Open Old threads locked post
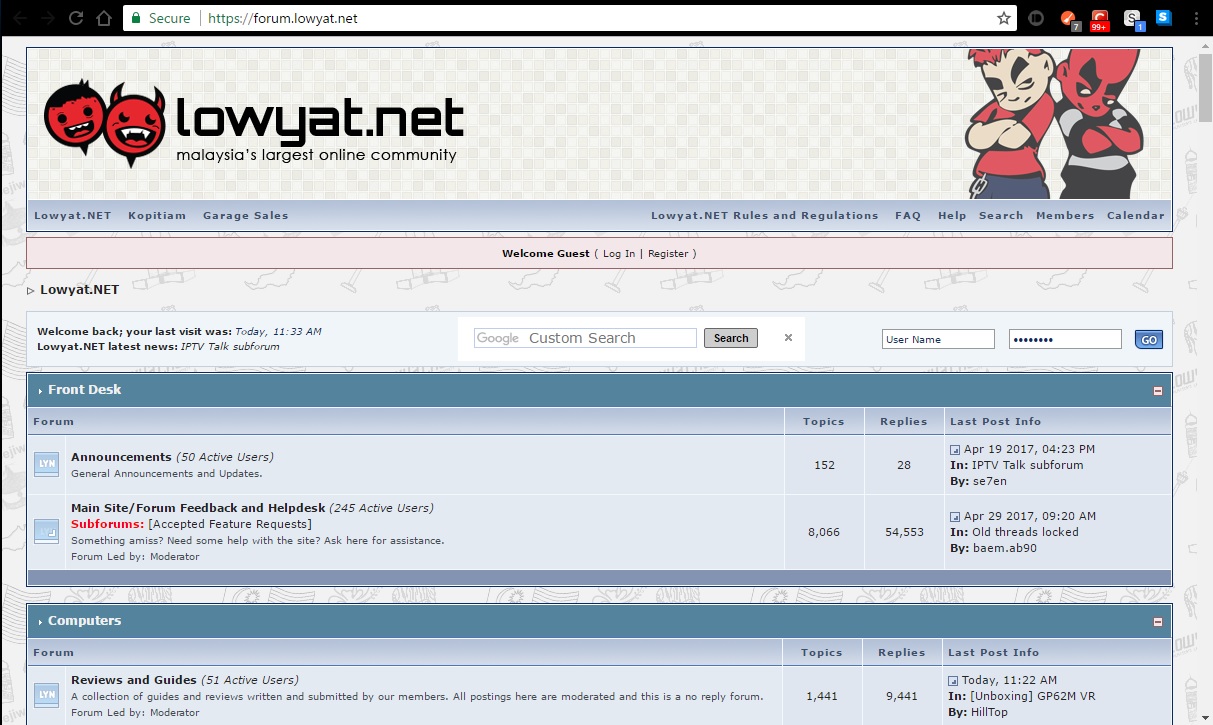This screenshot has height=725, width=1213. (1025, 532)
